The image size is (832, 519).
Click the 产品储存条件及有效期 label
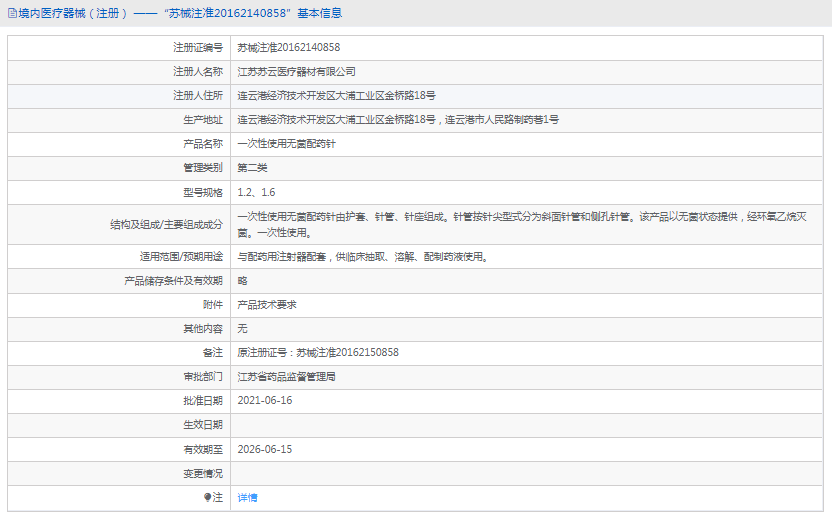click(174, 281)
